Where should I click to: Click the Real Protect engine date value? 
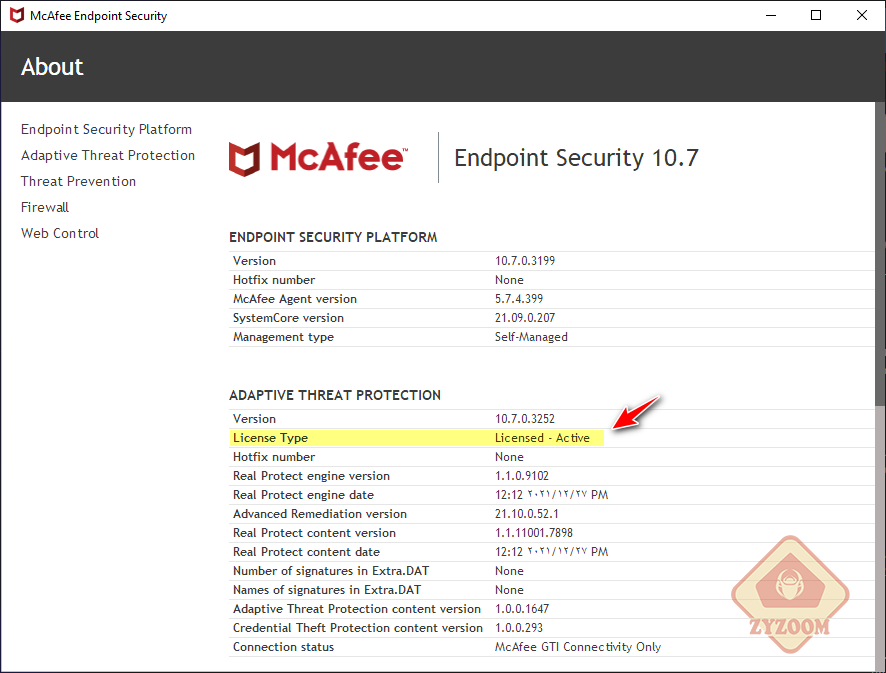tap(551, 495)
